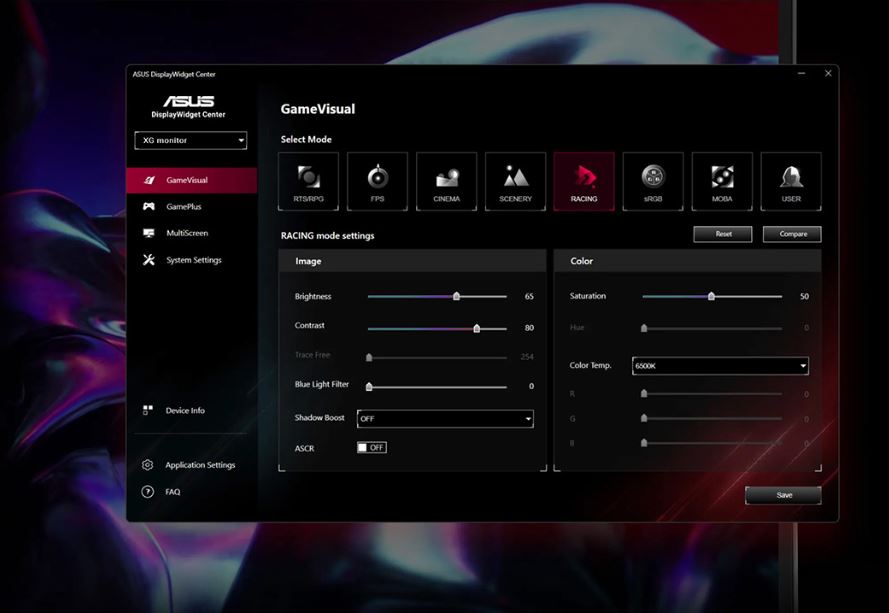
Task: Open the FAQ help item
Action: (x=172, y=492)
